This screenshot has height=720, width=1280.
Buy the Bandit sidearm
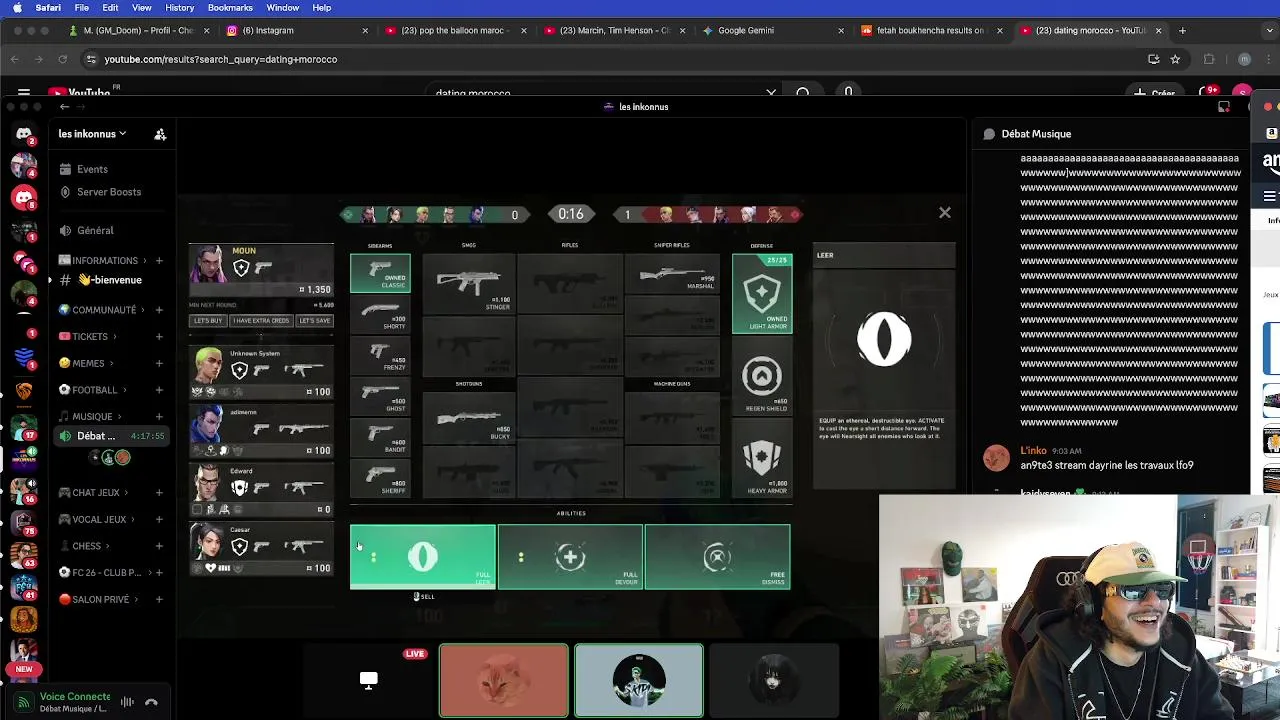point(380,437)
